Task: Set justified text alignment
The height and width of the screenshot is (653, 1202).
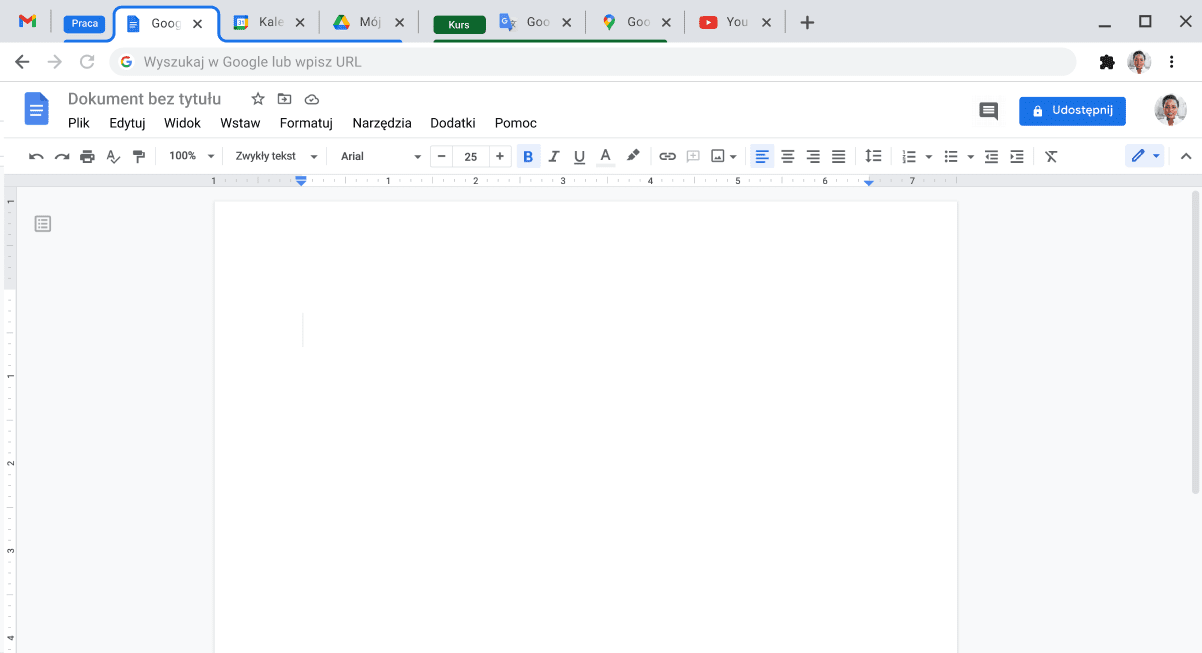Action: [x=839, y=156]
